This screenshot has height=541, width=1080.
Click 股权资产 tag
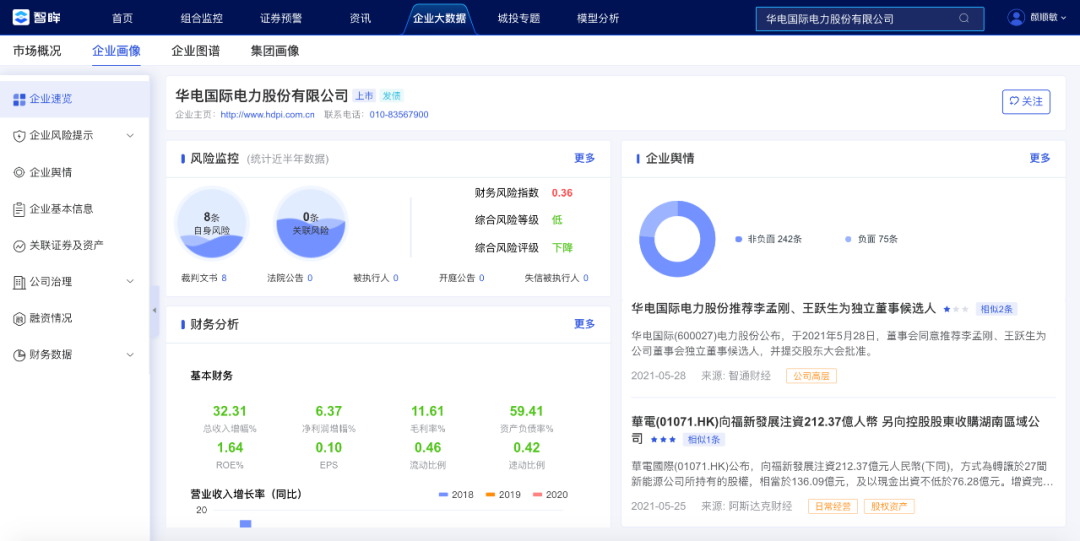coord(889,507)
